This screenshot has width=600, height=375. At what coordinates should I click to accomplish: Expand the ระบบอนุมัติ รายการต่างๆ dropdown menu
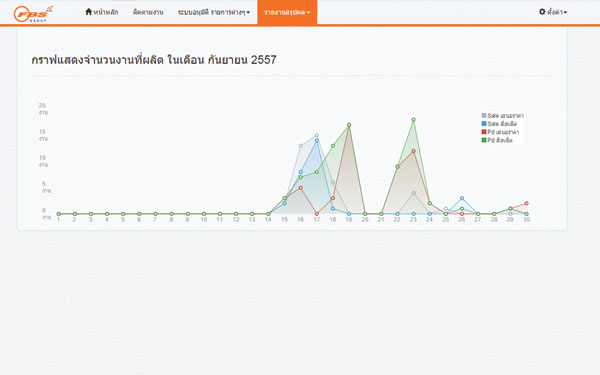tap(214, 12)
